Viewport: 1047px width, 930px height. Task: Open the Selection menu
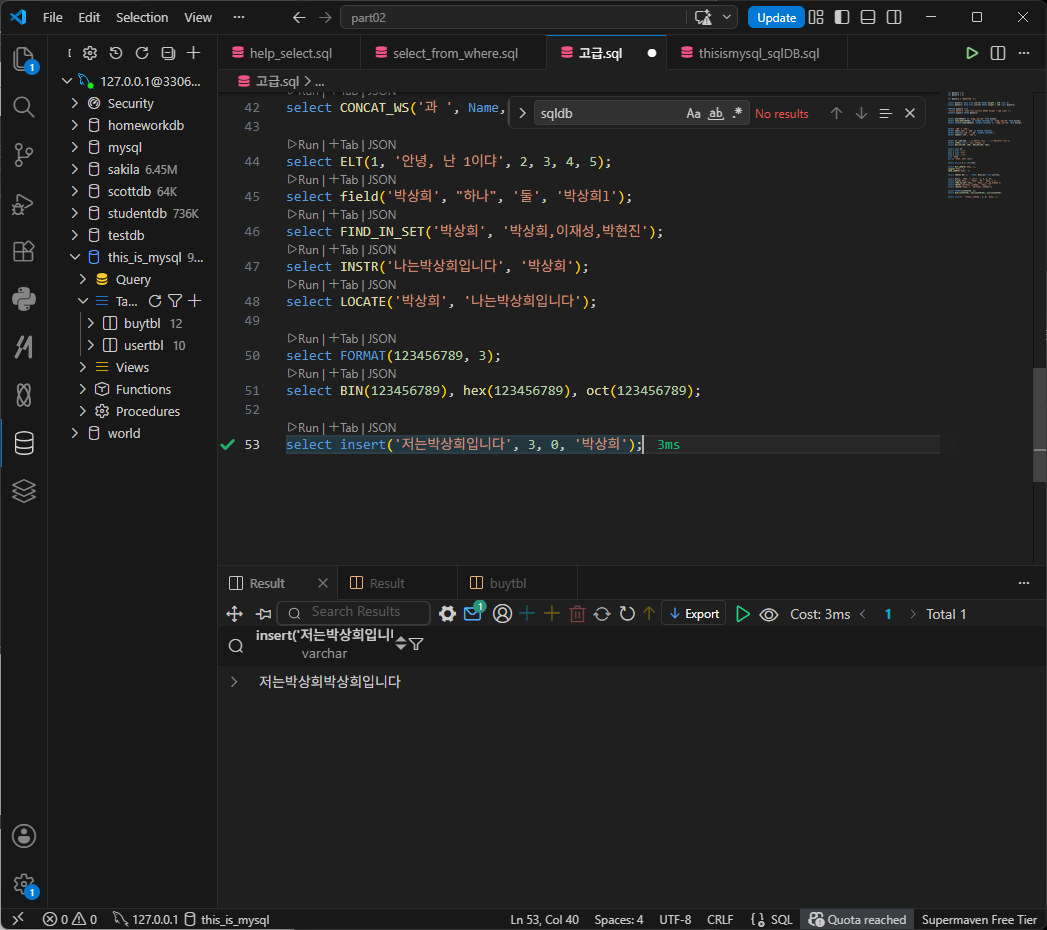[x=142, y=17]
